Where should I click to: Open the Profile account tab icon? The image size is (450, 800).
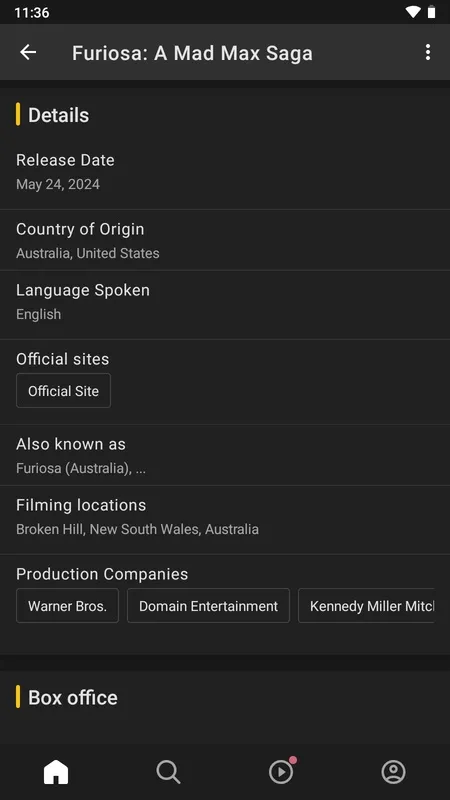393,772
